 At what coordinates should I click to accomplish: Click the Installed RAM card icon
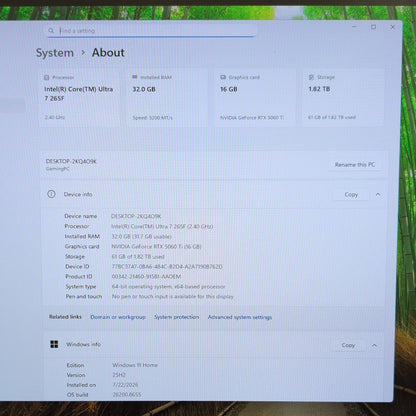point(135,77)
